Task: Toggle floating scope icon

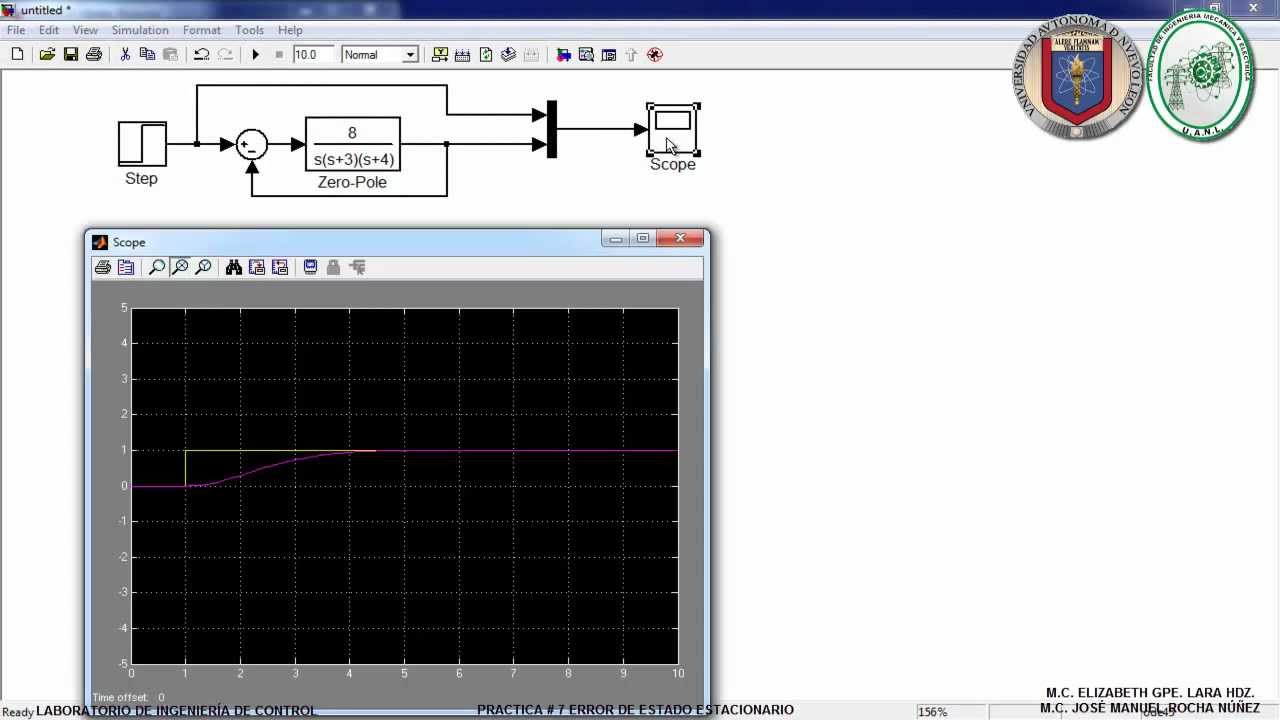Action: pyautogui.click(x=311, y=267)
